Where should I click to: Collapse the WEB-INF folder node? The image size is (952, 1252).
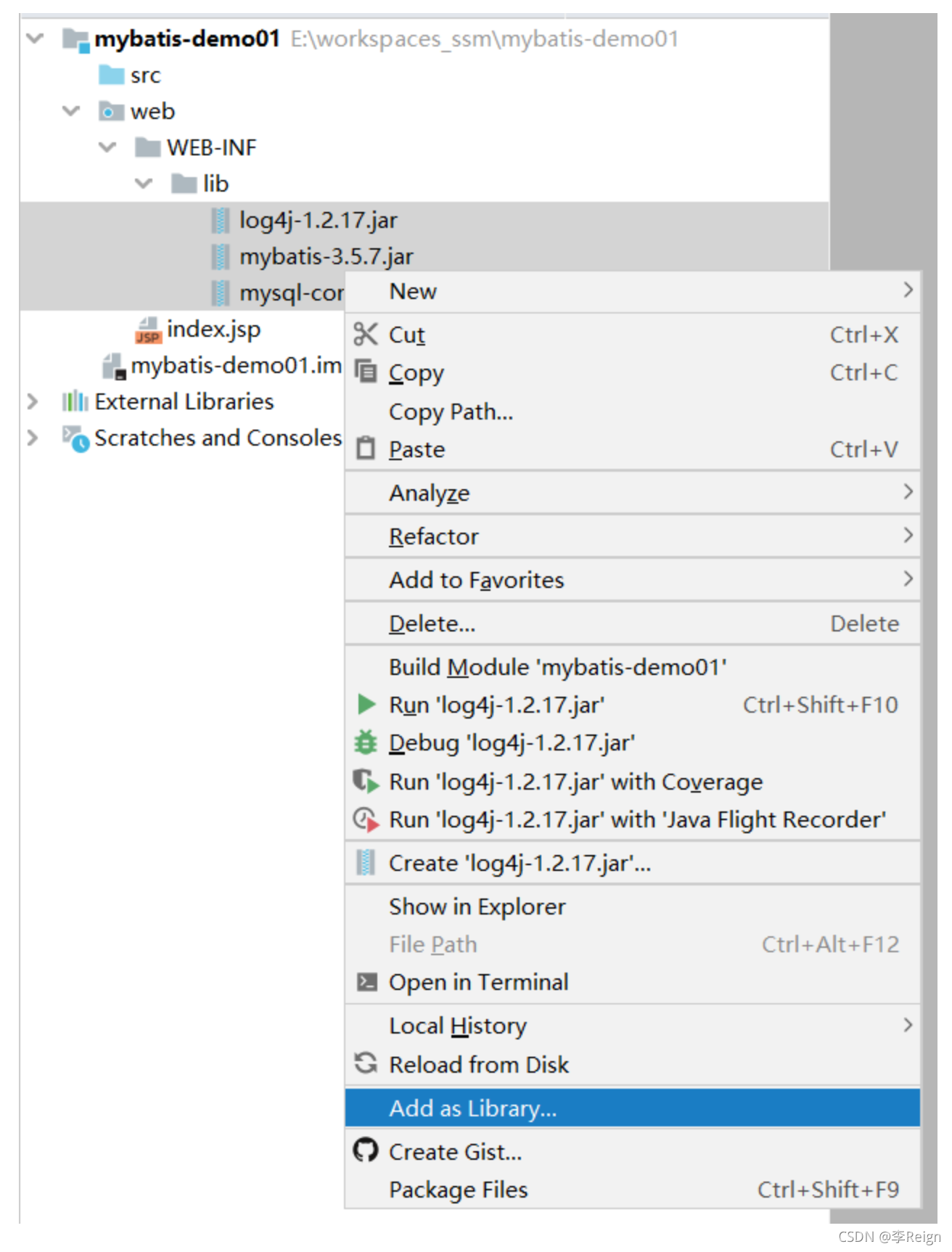(x=107, y=147)
